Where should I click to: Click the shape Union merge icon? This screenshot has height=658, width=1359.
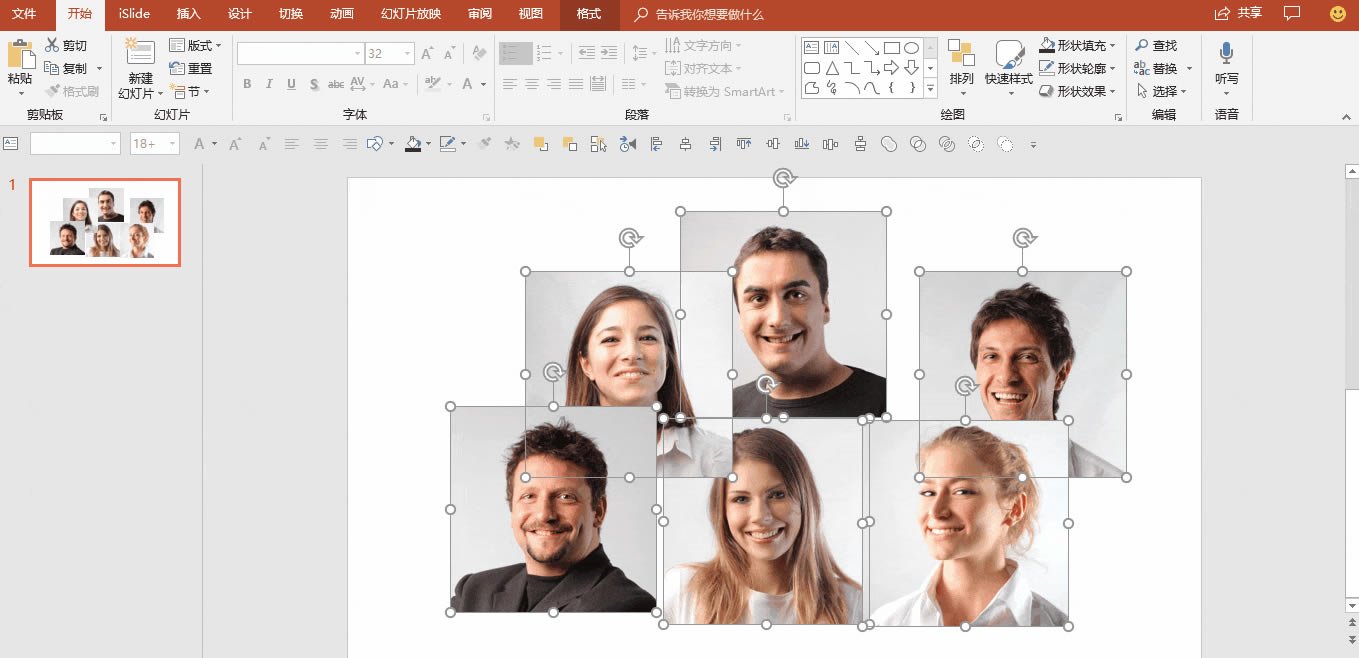[889, 144]
